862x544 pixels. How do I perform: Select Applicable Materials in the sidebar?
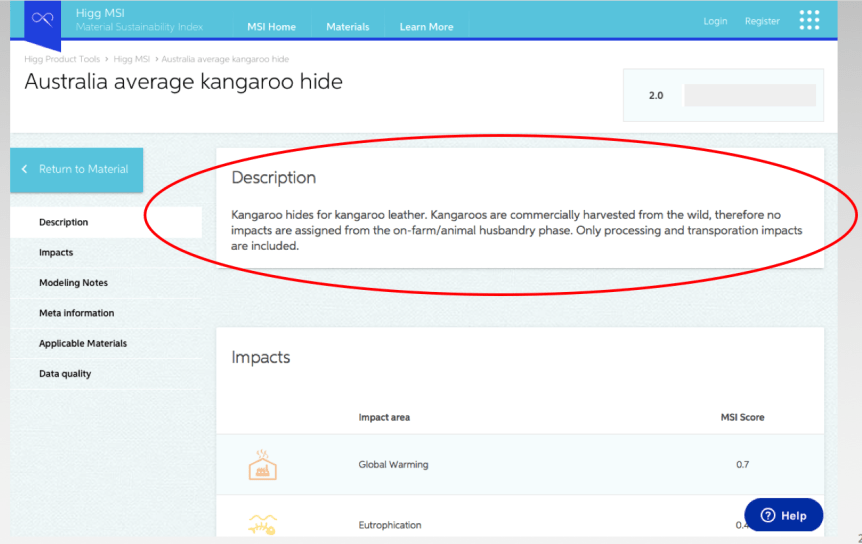[83, 343]
